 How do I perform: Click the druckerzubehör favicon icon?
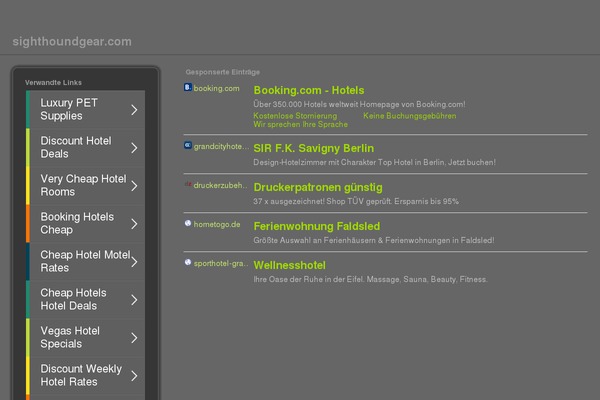pos(188,184)
